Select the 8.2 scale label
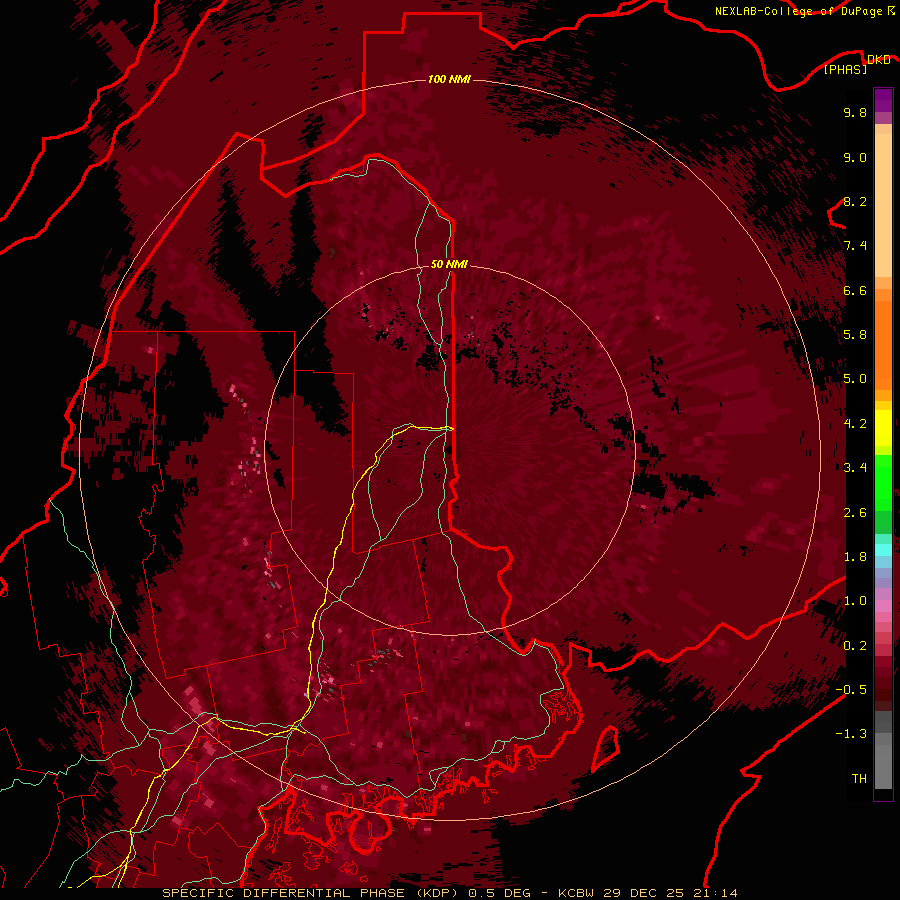This screenshot has width=900, height=900. (855, 201)
